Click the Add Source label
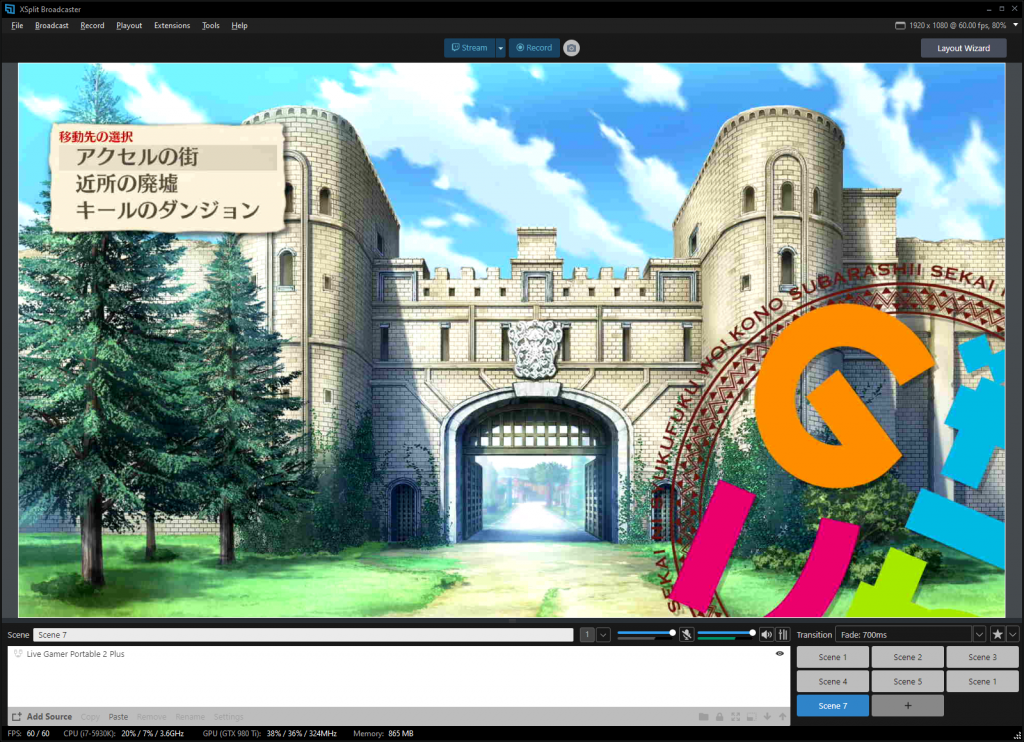 click(49, 717)
